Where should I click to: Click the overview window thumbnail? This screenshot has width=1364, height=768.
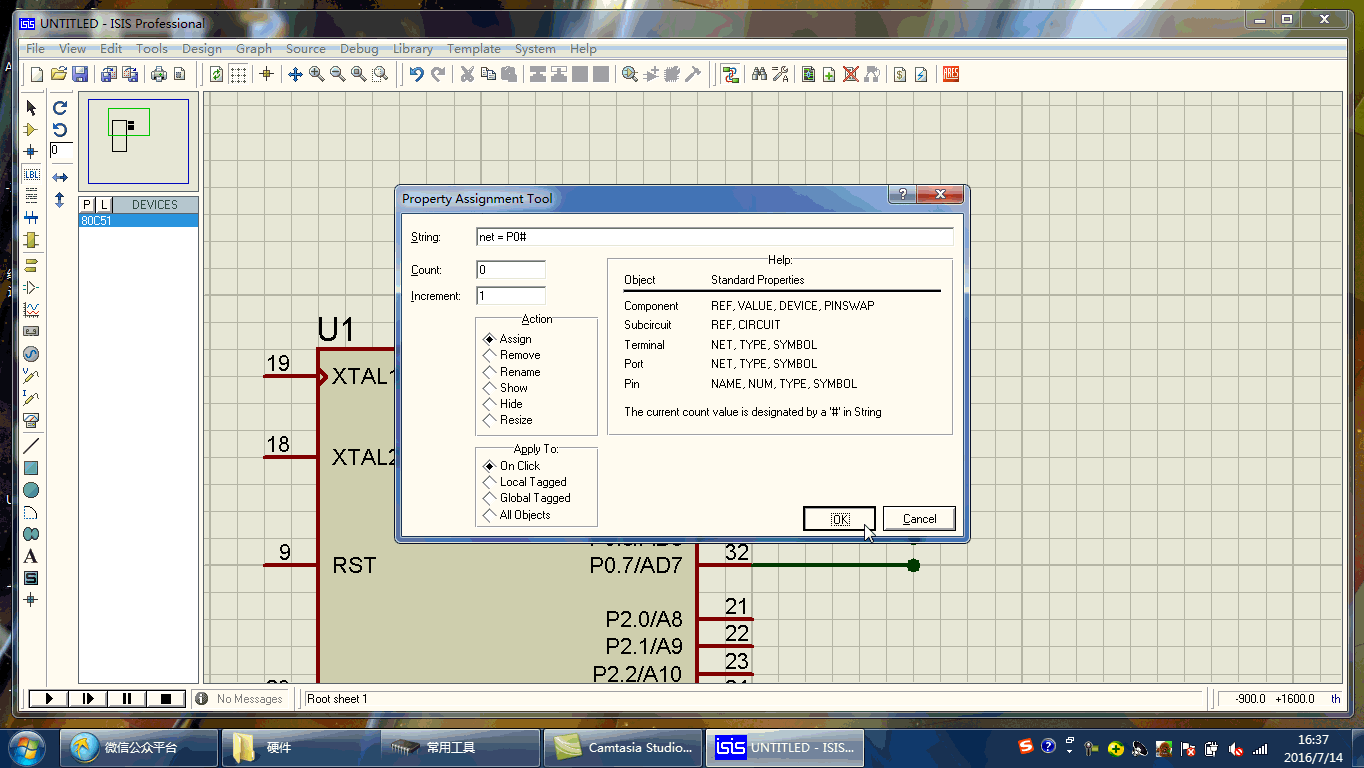coord(138,141)
